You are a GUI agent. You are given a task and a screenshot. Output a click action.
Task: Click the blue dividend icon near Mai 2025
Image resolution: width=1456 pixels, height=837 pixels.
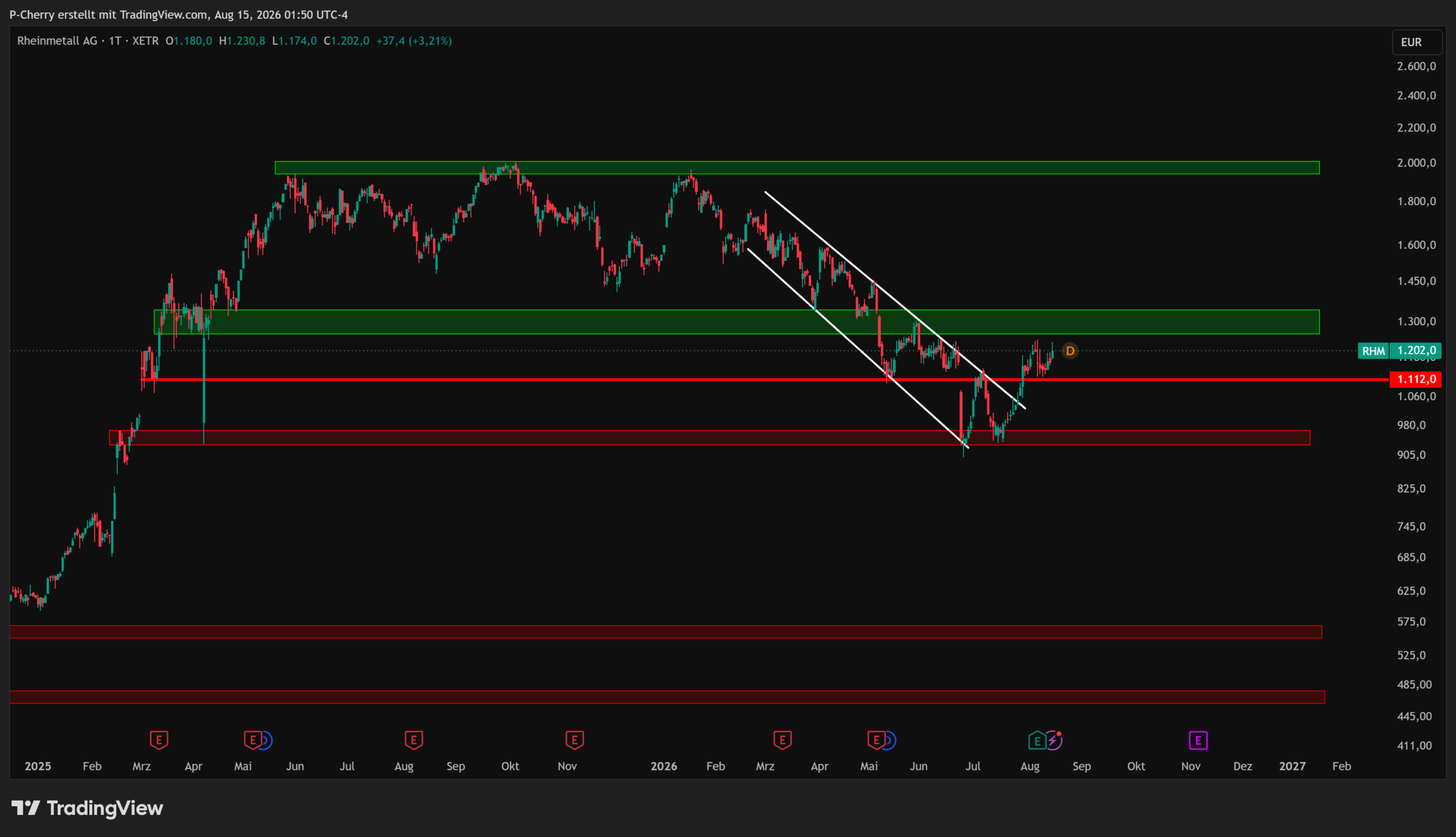(266, 740)
